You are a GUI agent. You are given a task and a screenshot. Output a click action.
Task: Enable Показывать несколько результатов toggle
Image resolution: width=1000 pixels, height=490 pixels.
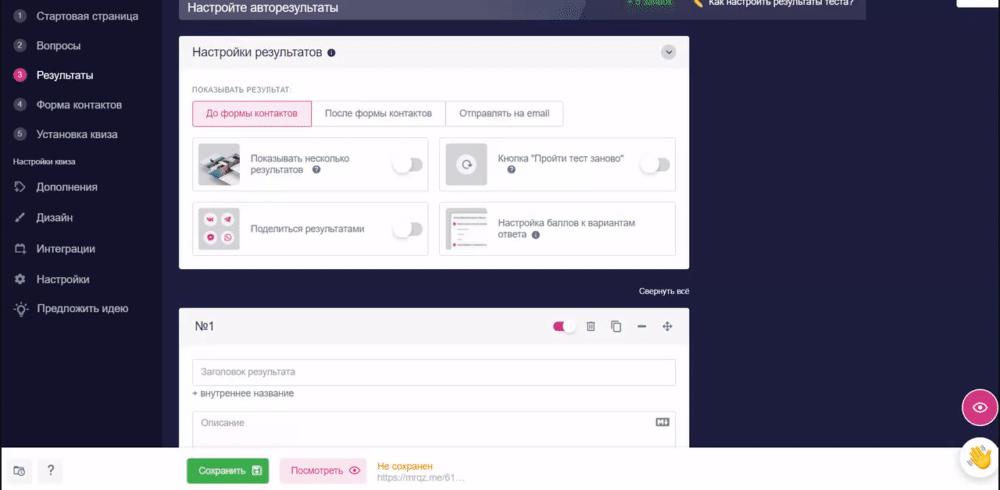[408, 165]
